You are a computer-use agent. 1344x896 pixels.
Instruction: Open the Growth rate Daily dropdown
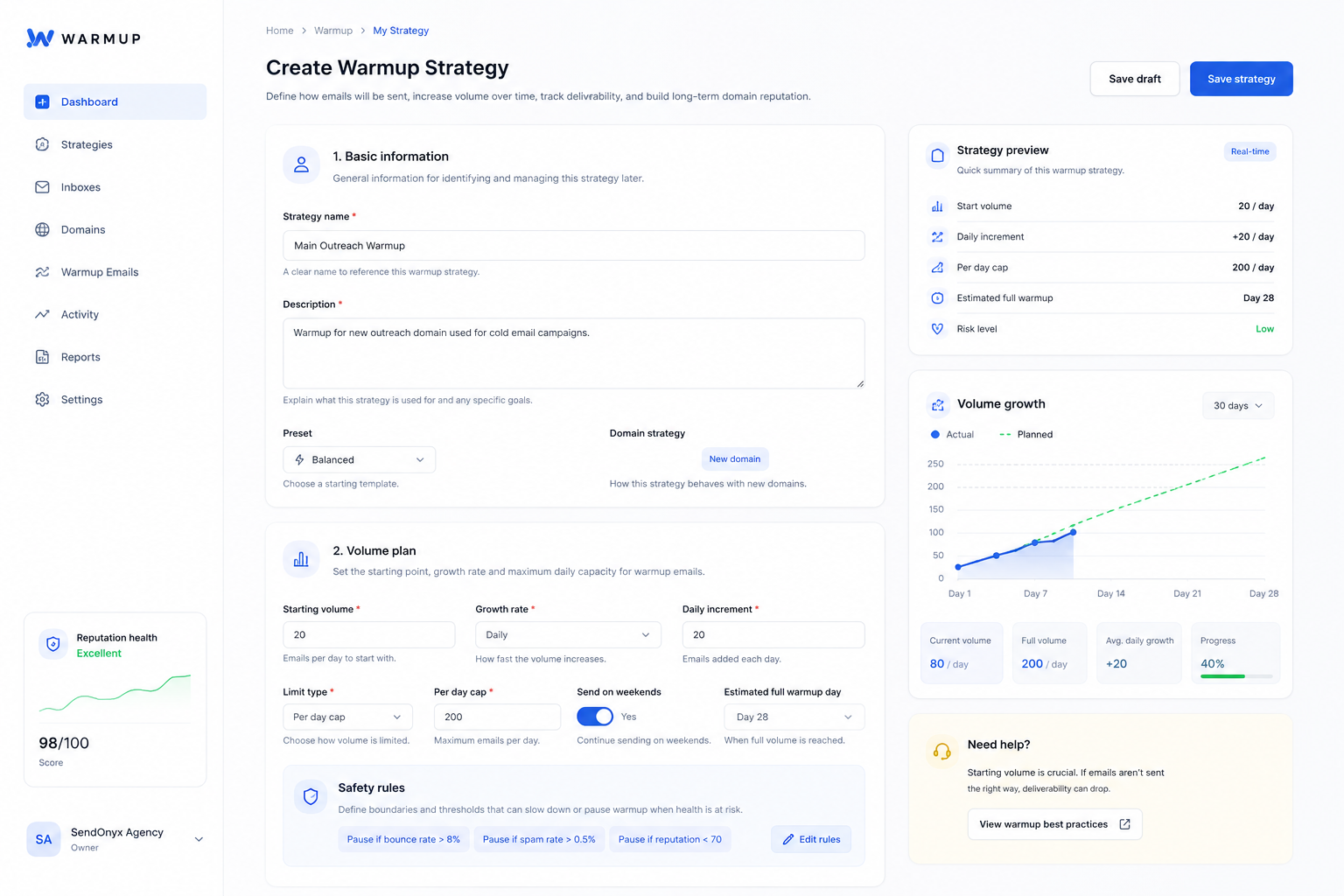(568, 634)
